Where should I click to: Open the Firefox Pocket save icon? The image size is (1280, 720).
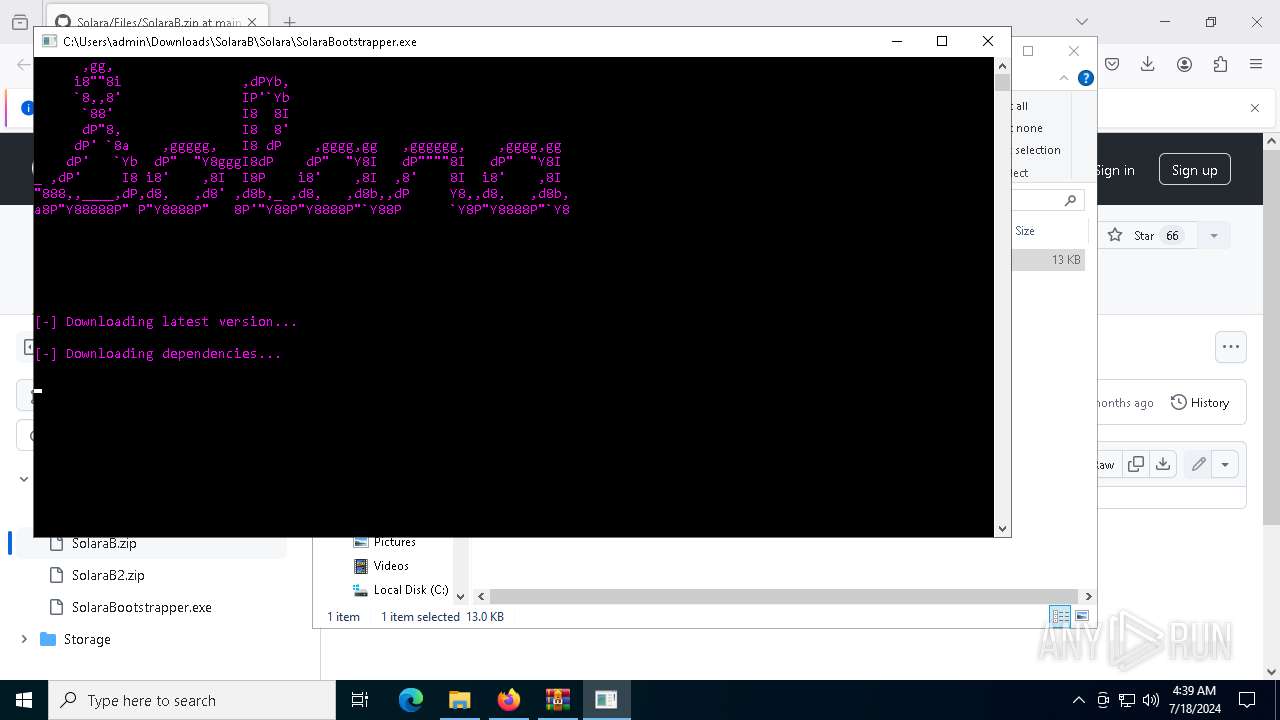pyautogui.click(x=1111, y=64)
